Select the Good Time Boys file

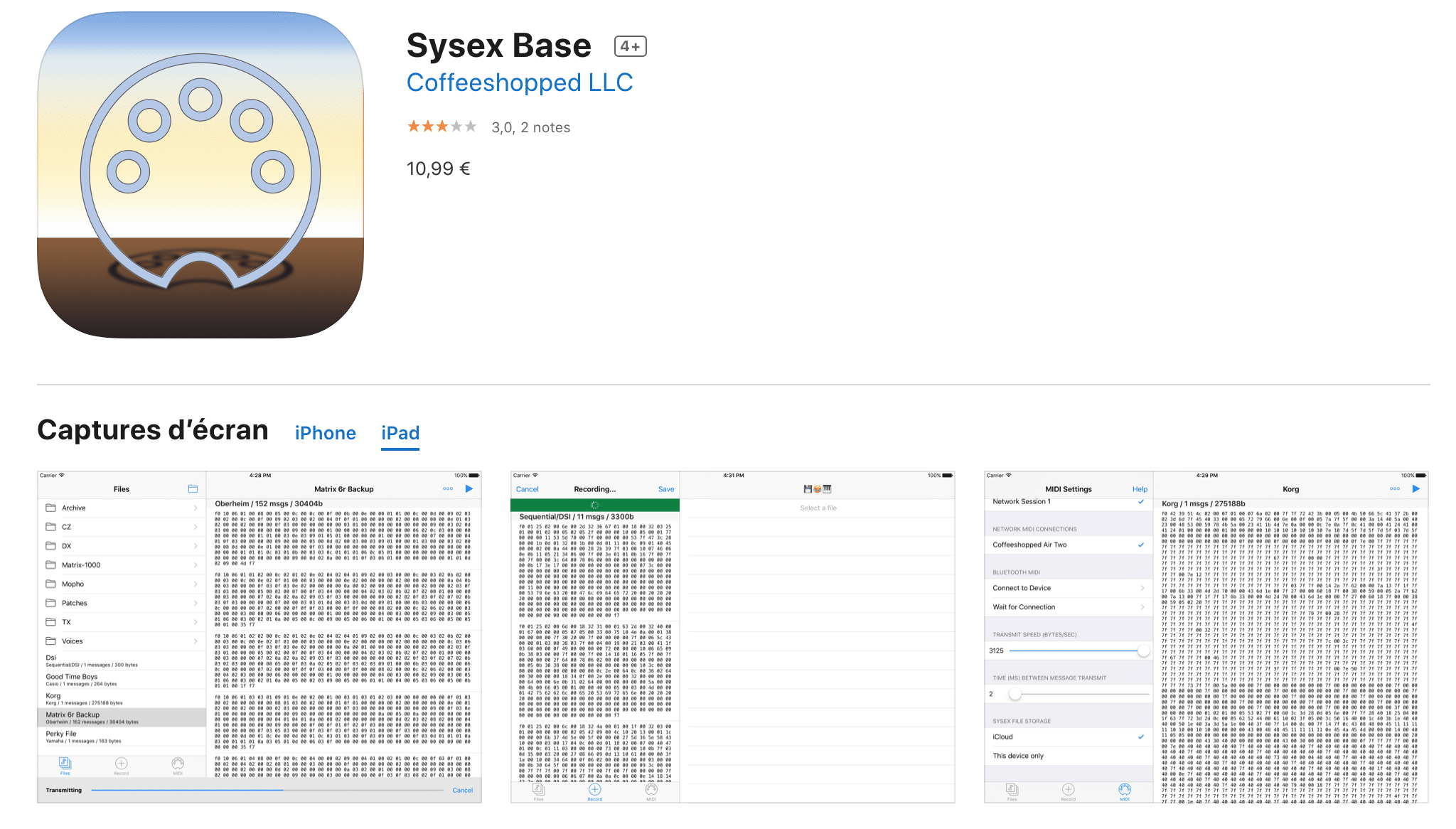(x=122, y=680)
